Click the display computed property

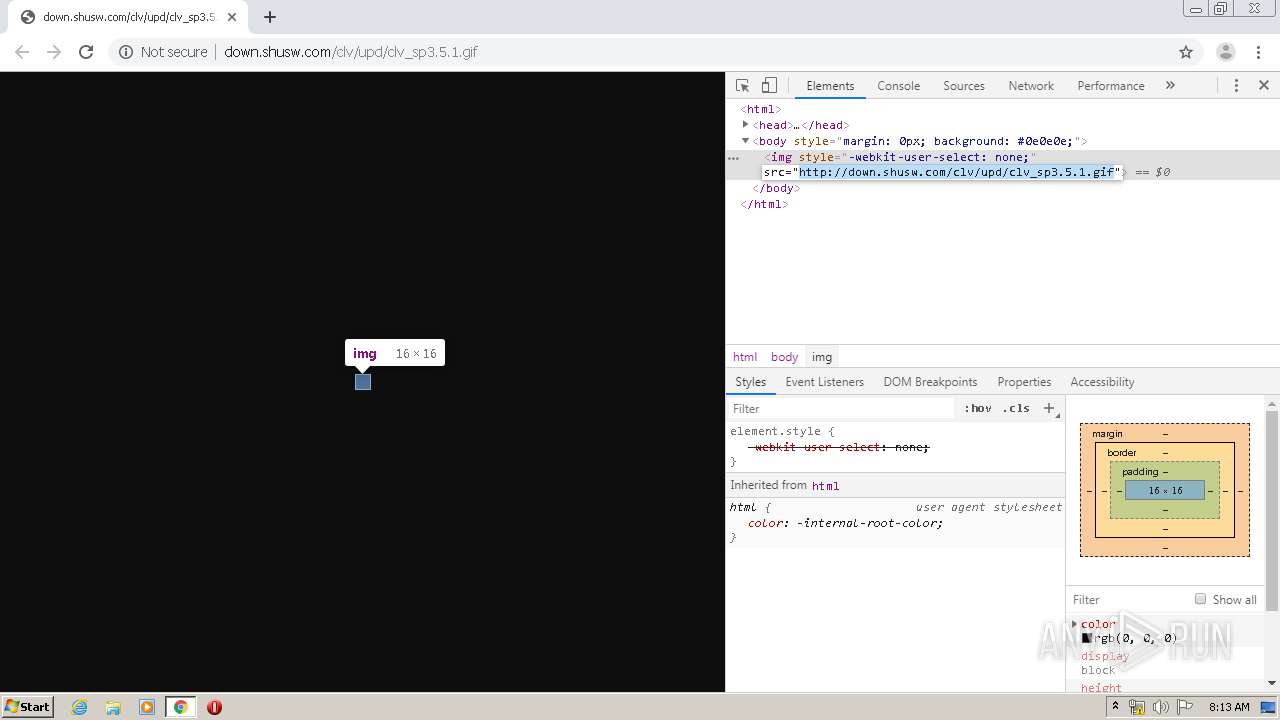tap(1104, 656)
